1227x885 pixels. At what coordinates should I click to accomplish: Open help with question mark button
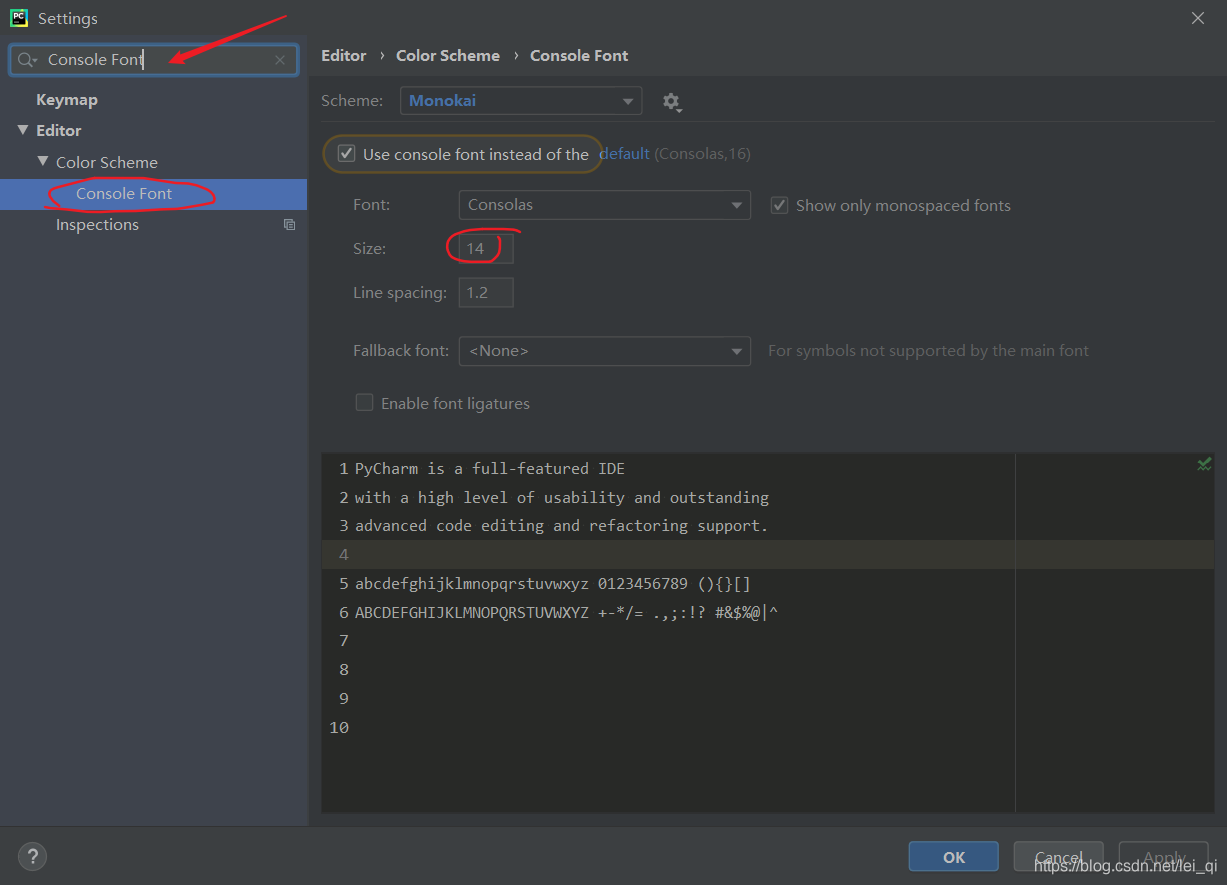pos(32,856)
